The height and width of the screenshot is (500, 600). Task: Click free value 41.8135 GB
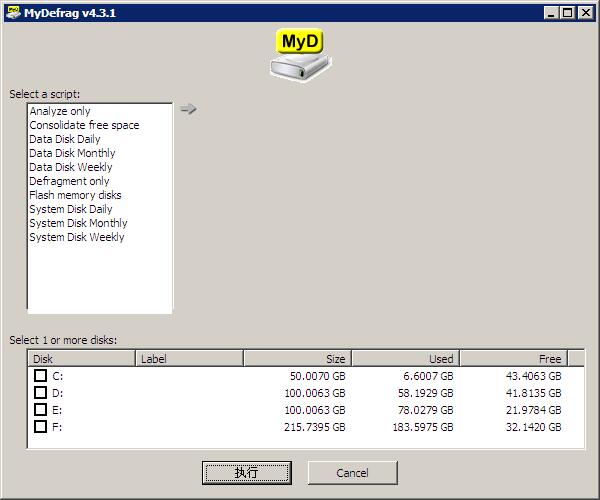coord(533,393)
